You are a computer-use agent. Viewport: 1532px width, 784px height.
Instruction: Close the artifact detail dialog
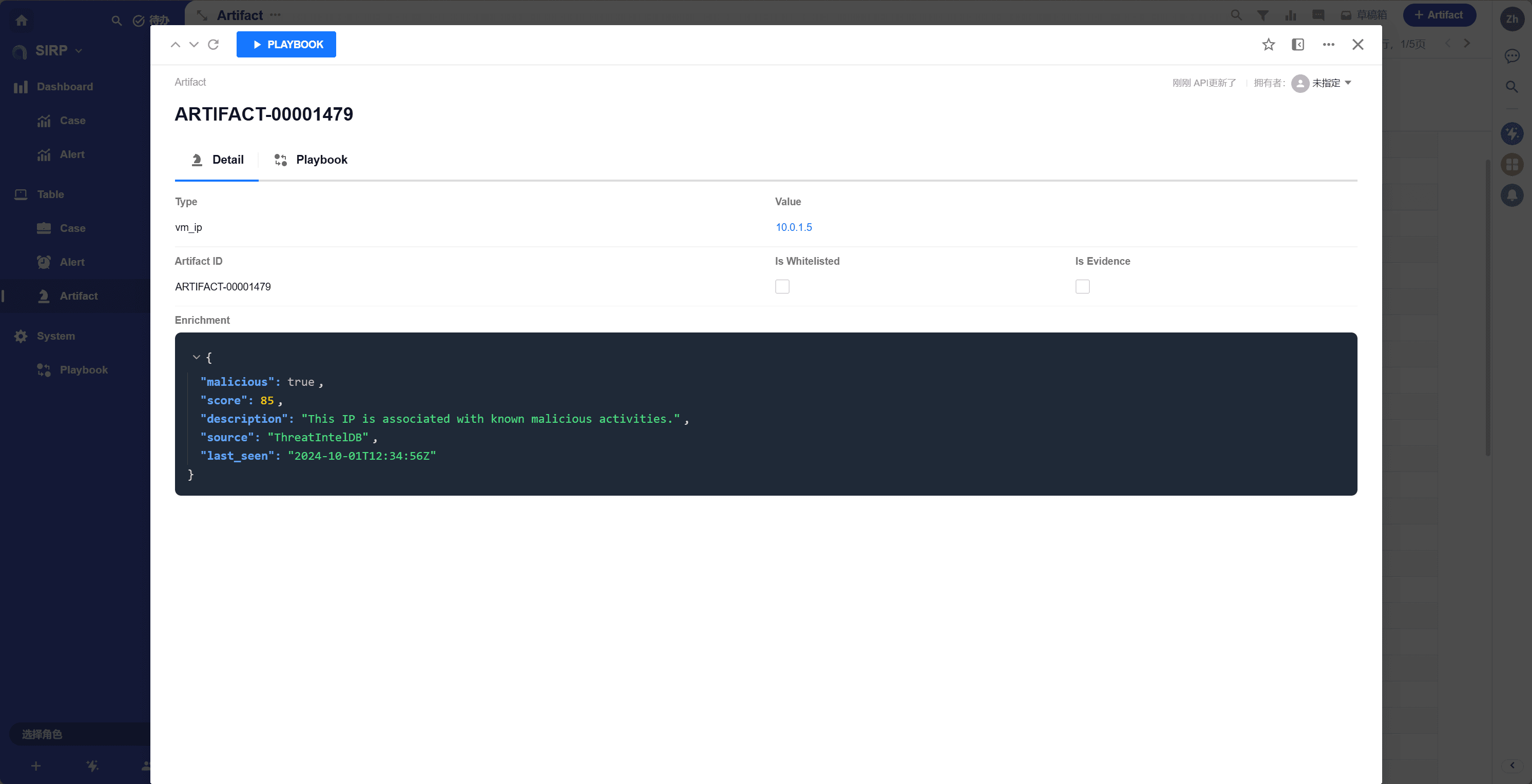coord(1357,45)
